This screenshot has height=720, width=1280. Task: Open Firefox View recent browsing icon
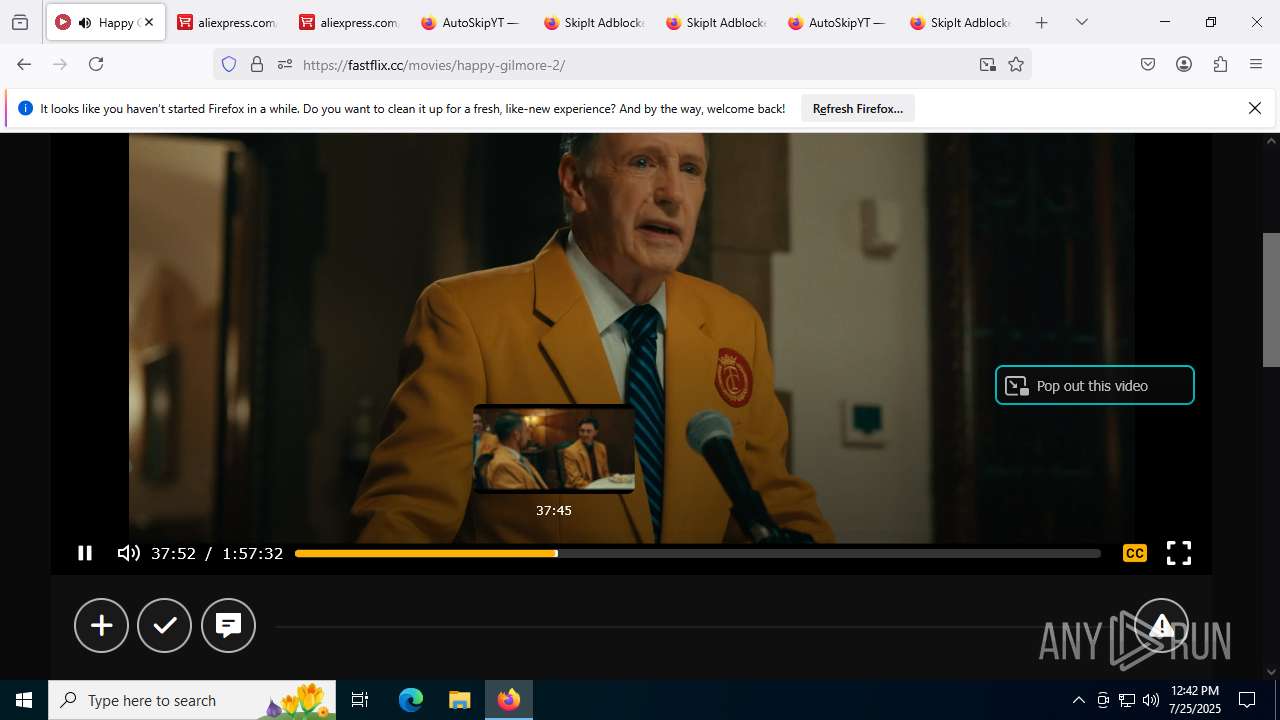click(20, 22)
